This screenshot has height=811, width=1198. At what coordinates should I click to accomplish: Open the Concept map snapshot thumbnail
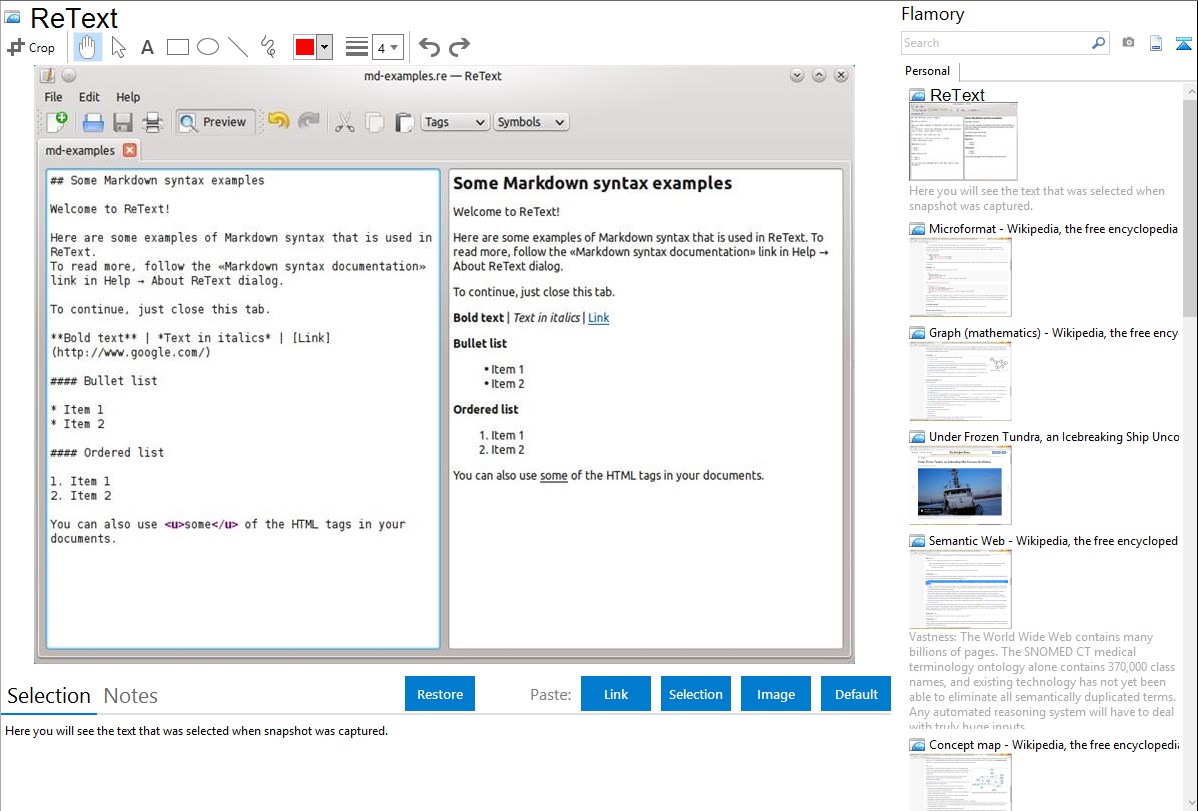[x=960, y=783]
